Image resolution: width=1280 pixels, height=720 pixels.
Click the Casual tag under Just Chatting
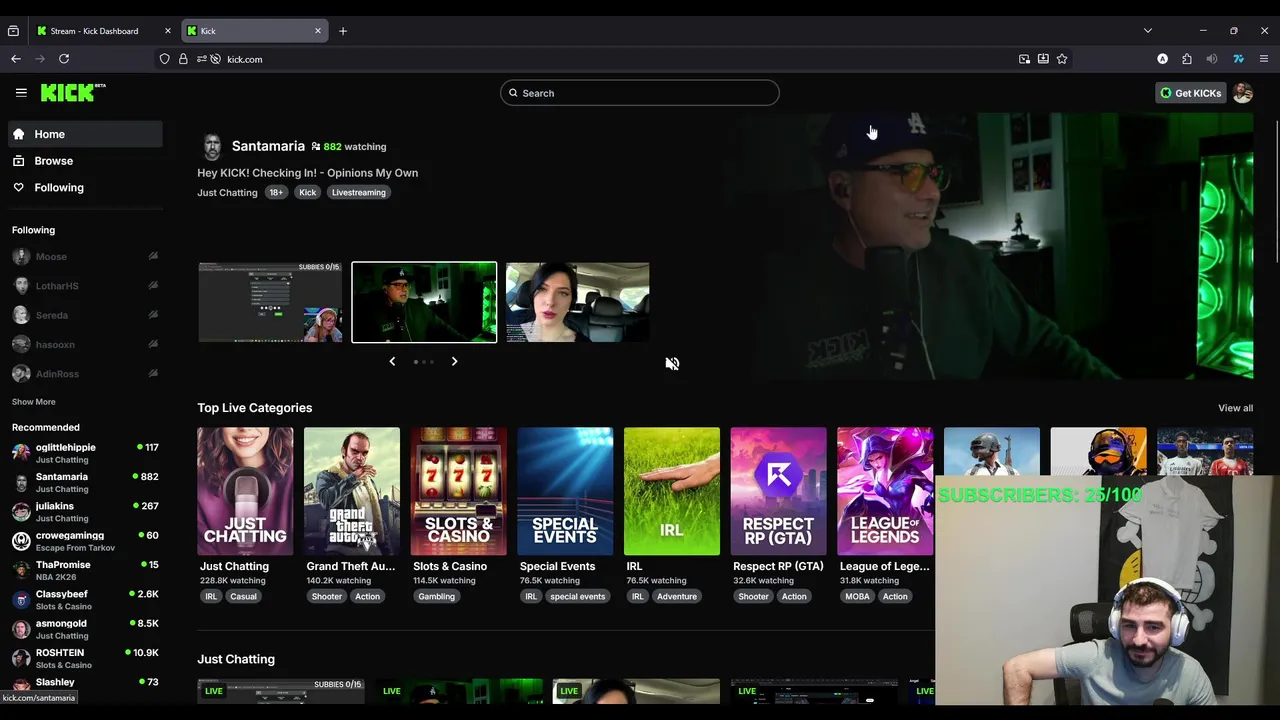tap(243, 596)
